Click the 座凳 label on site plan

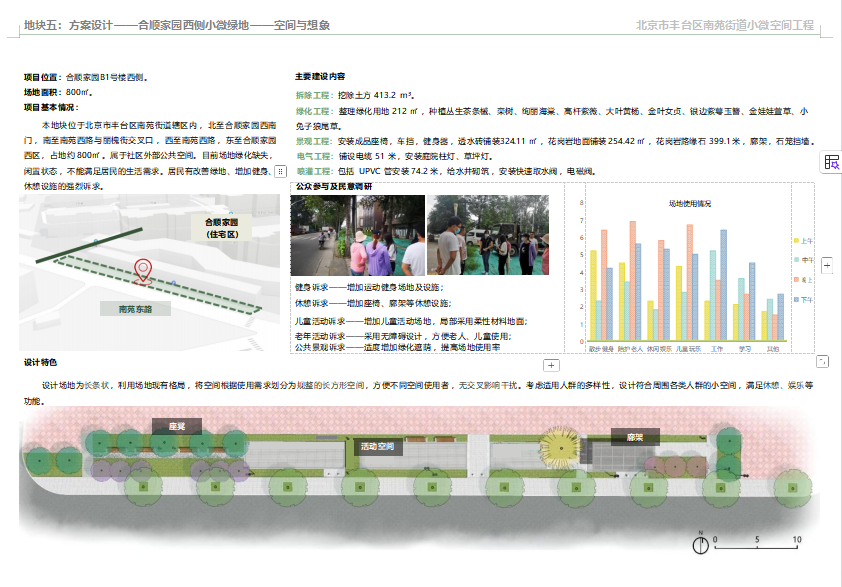click(x=176, y=426)
